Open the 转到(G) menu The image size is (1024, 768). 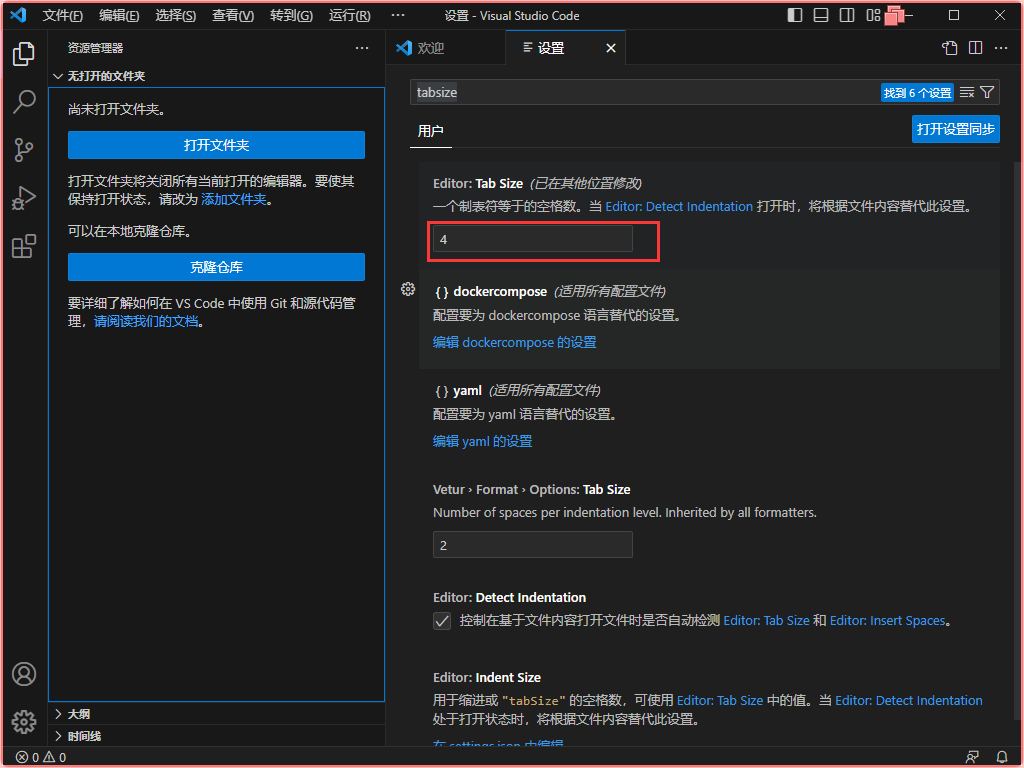tap(291, 15)
